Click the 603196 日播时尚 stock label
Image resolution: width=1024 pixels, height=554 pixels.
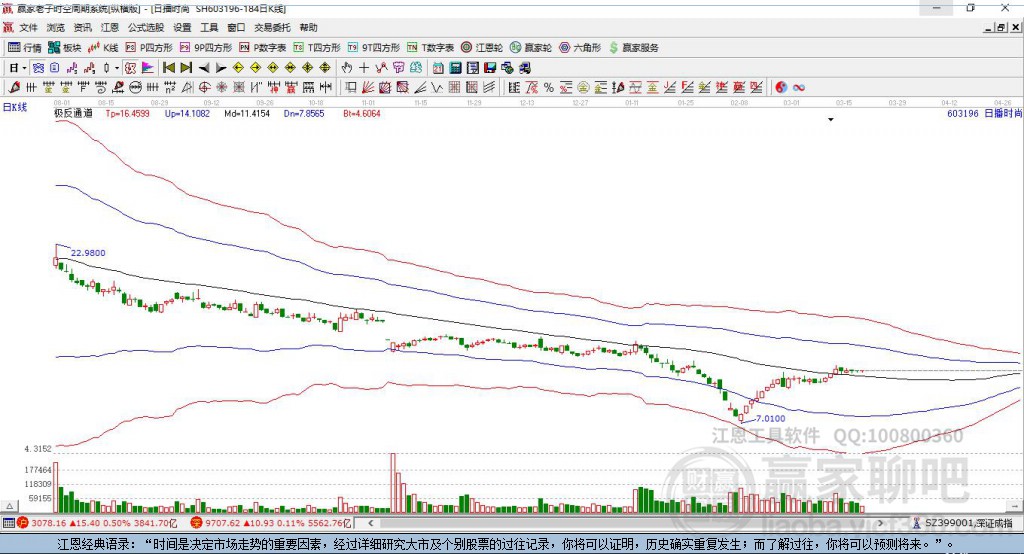984,114
